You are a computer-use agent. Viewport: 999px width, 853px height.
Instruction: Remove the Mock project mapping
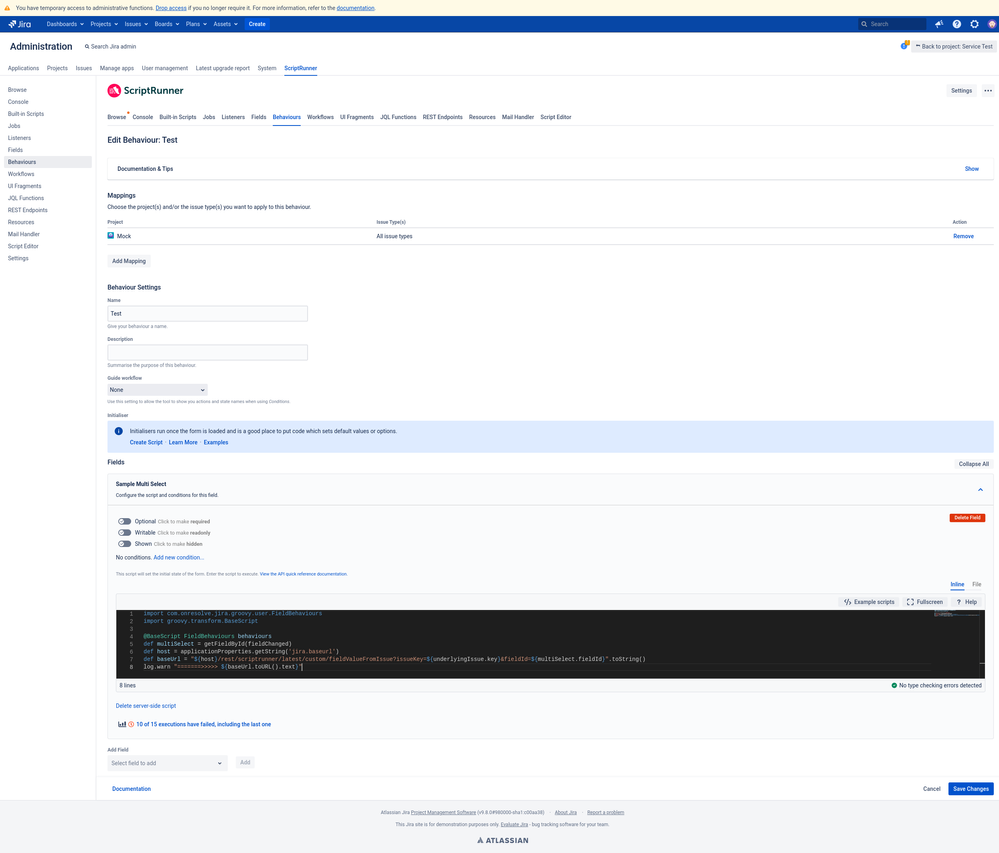pyautogui.click(x=962, y=236)
